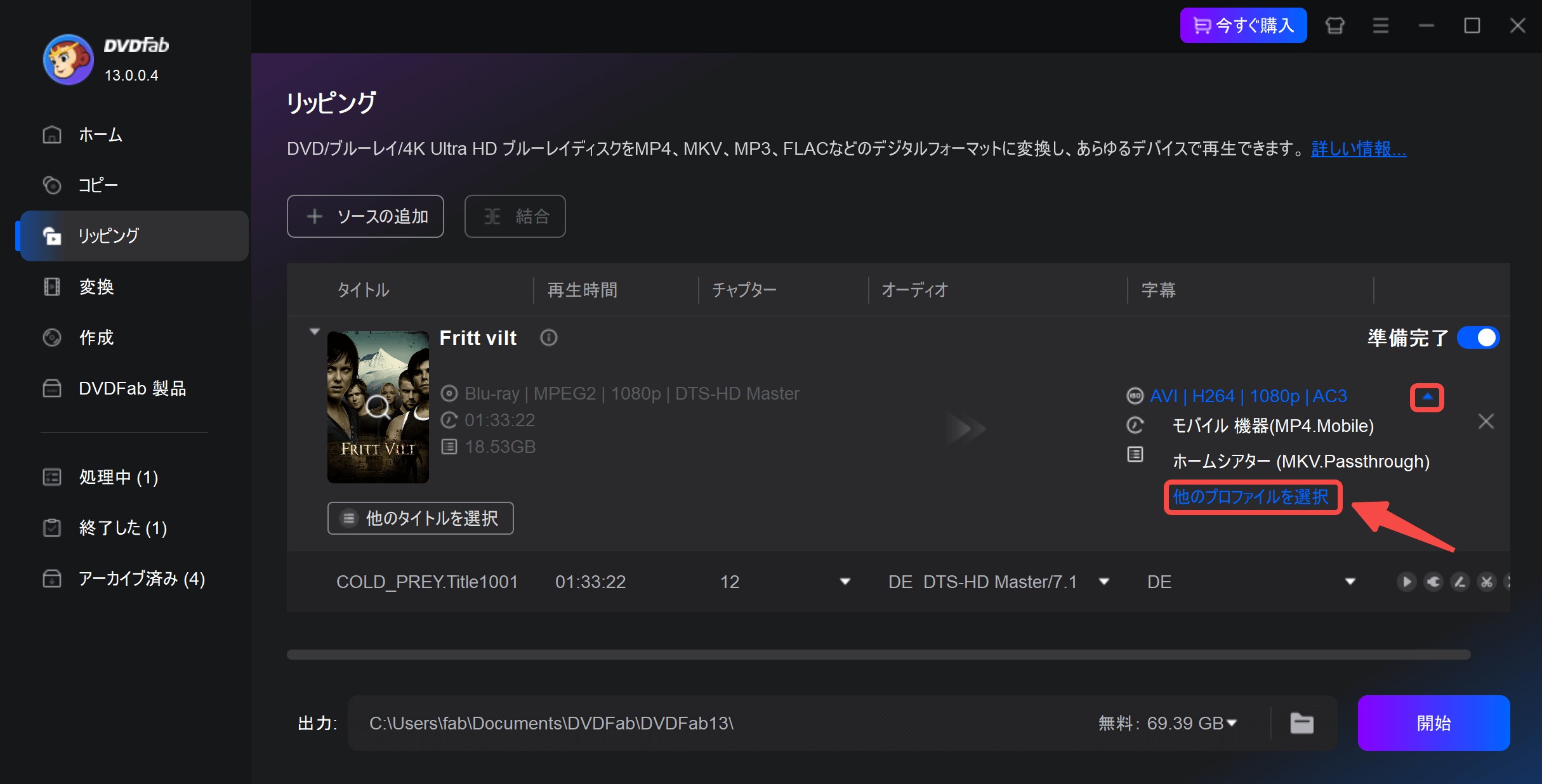
Task: Click the scissors trim icon
Action: point(1487,582)
